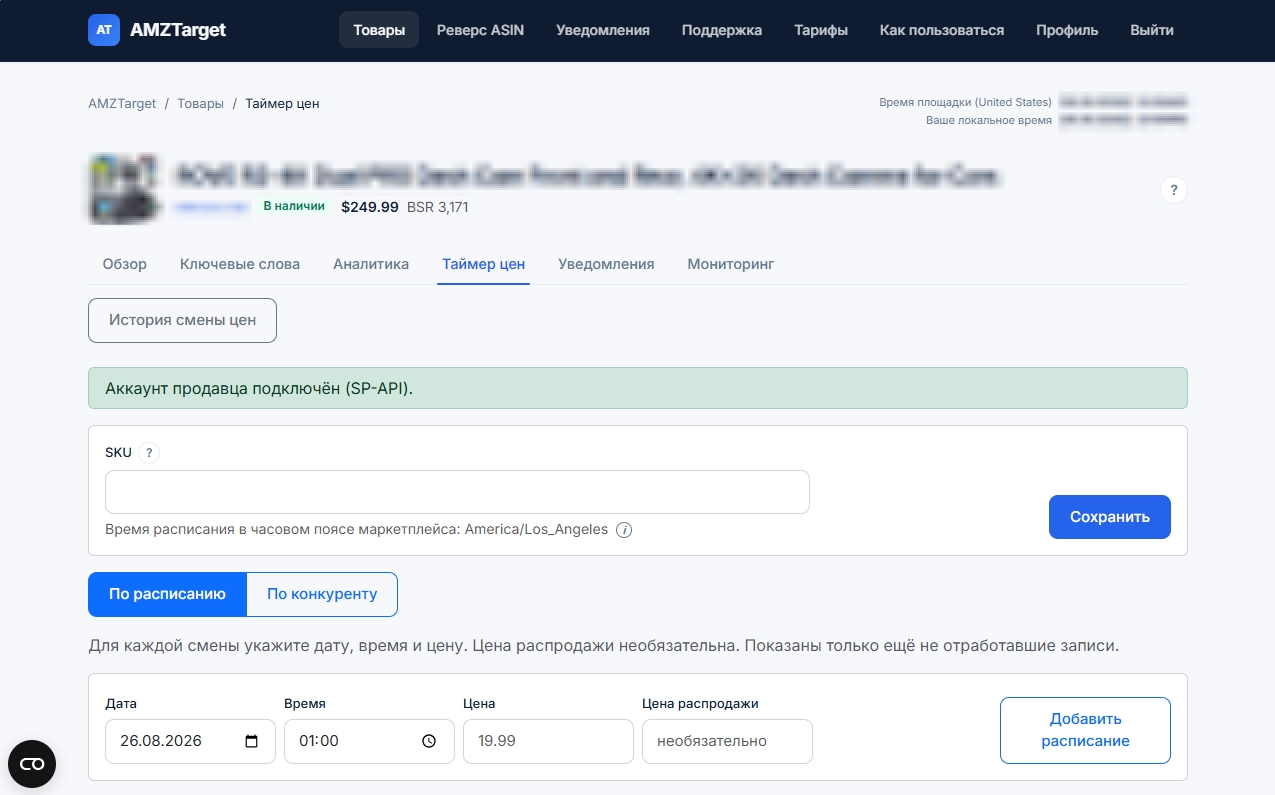Screen dimensions: 1275x795
Task: Click the BSR 3,171 text
Action: (438, 207)
